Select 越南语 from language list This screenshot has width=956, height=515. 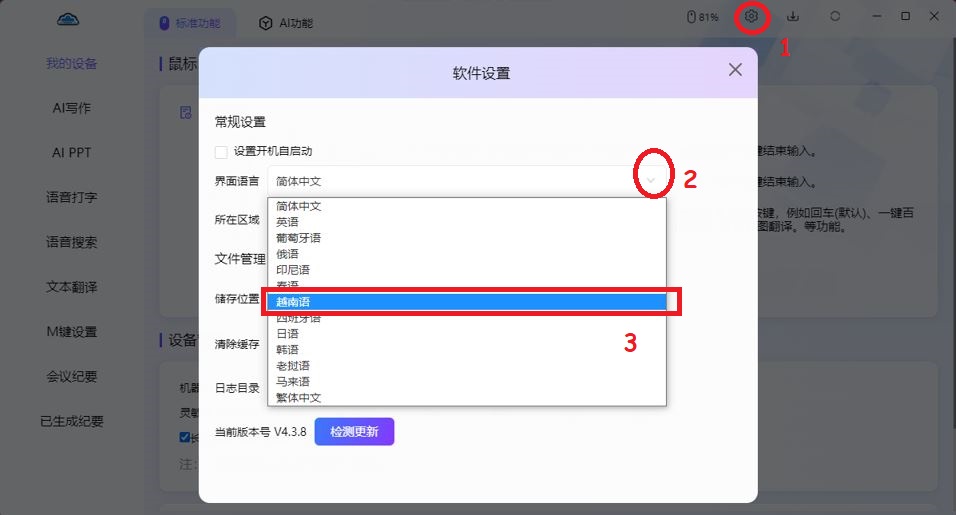[466, 302]
